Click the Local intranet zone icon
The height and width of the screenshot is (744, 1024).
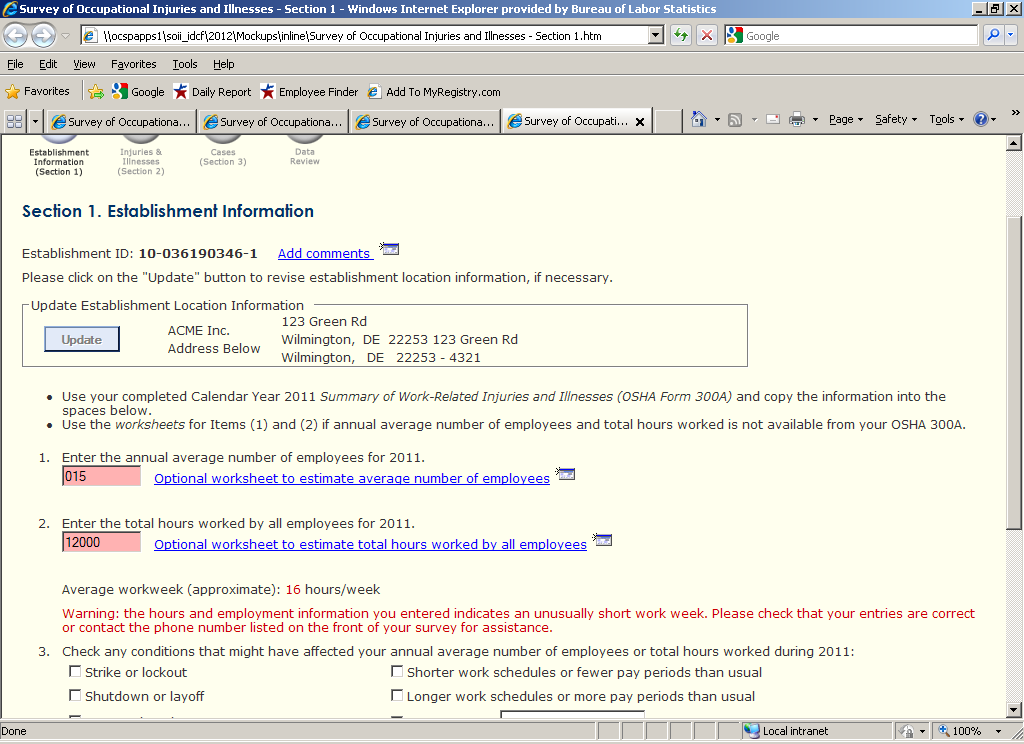tap(752, 731)
